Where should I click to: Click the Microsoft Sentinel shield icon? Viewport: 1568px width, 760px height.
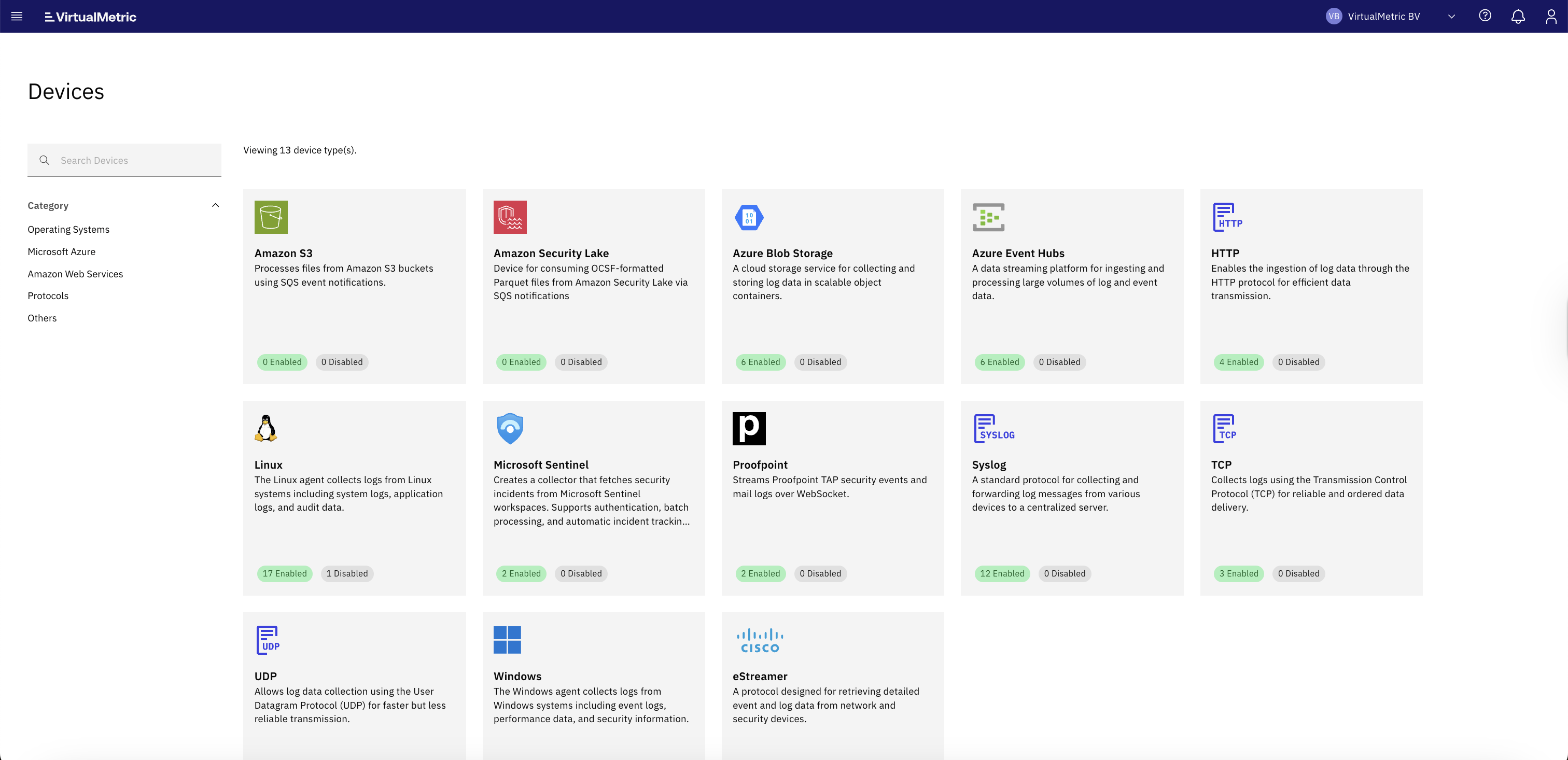point(510,428)
